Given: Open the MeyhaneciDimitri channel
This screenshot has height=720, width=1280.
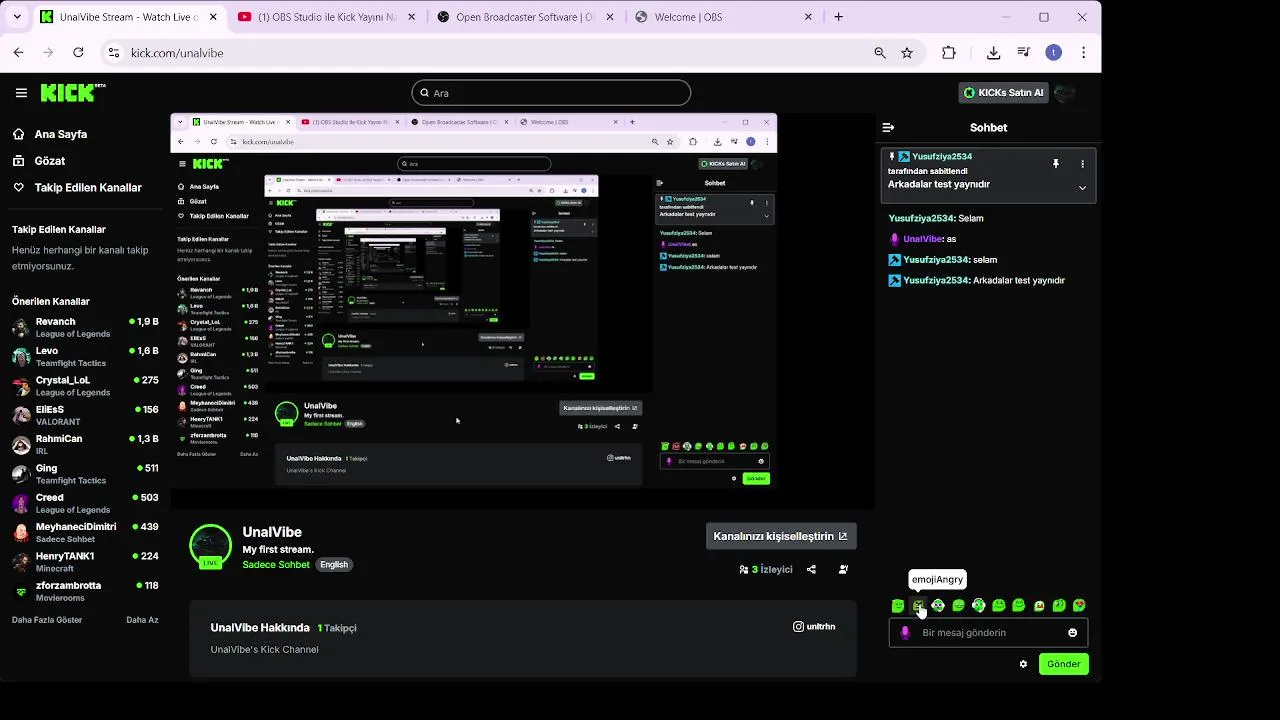Looking at the screenshot, I should tap(85, 533).
